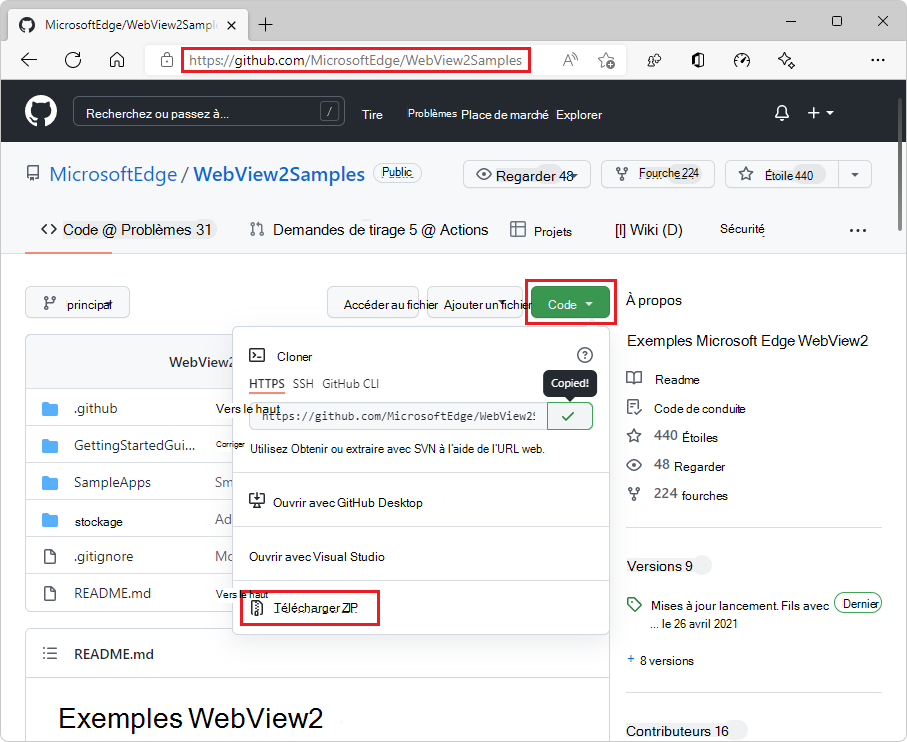The image size is (907, 742).
Task: Open notifications via the bell icon
Action: pyautogui.click(x=781, y=113)
